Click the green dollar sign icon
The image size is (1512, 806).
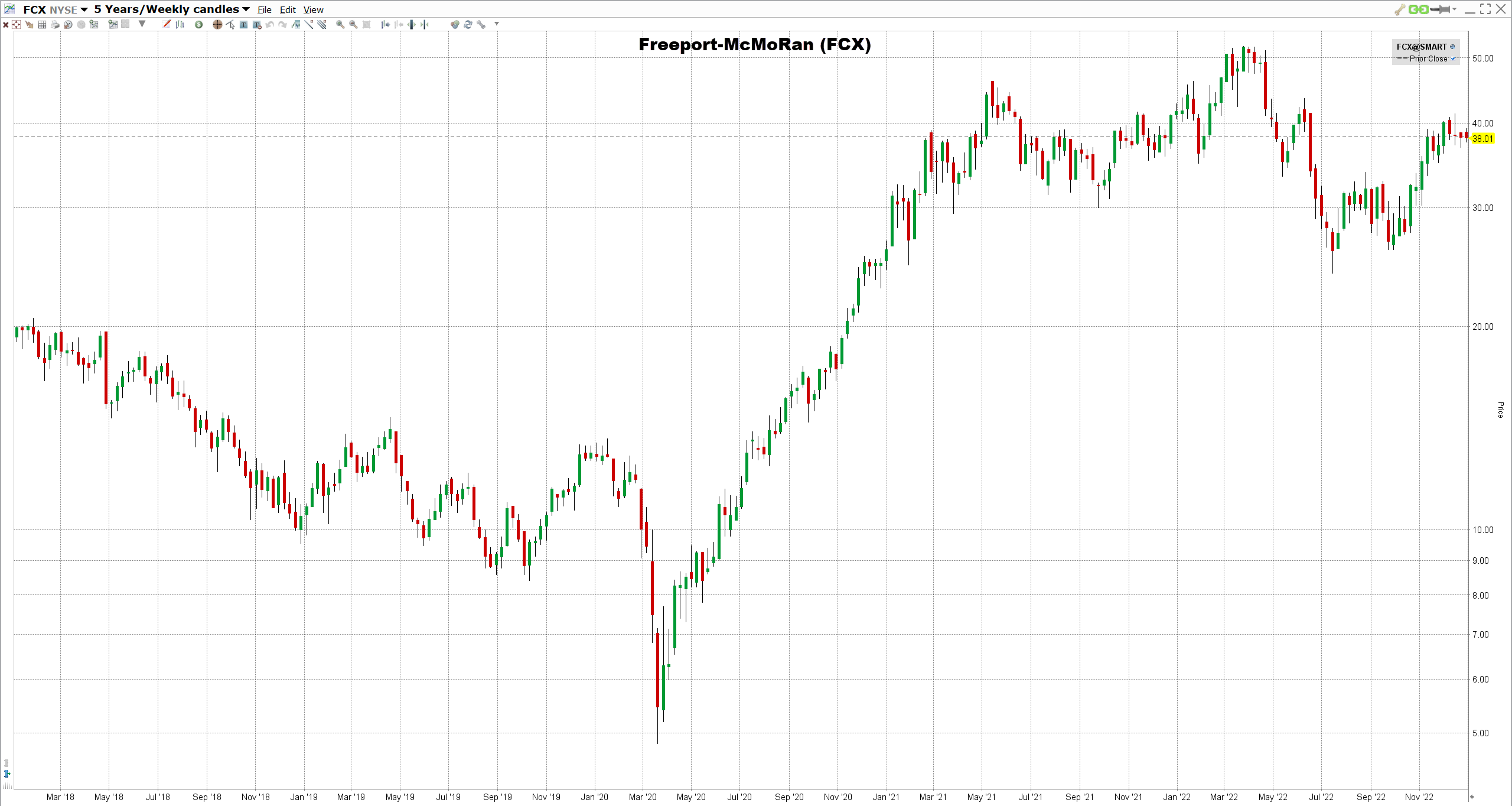click(x=199, y=25)
